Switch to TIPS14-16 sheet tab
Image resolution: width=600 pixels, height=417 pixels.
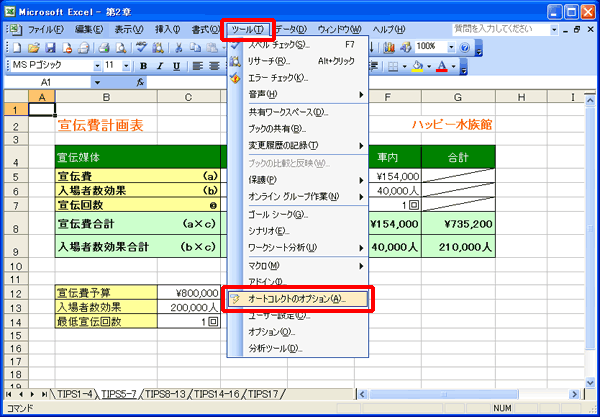click(218, 394)
